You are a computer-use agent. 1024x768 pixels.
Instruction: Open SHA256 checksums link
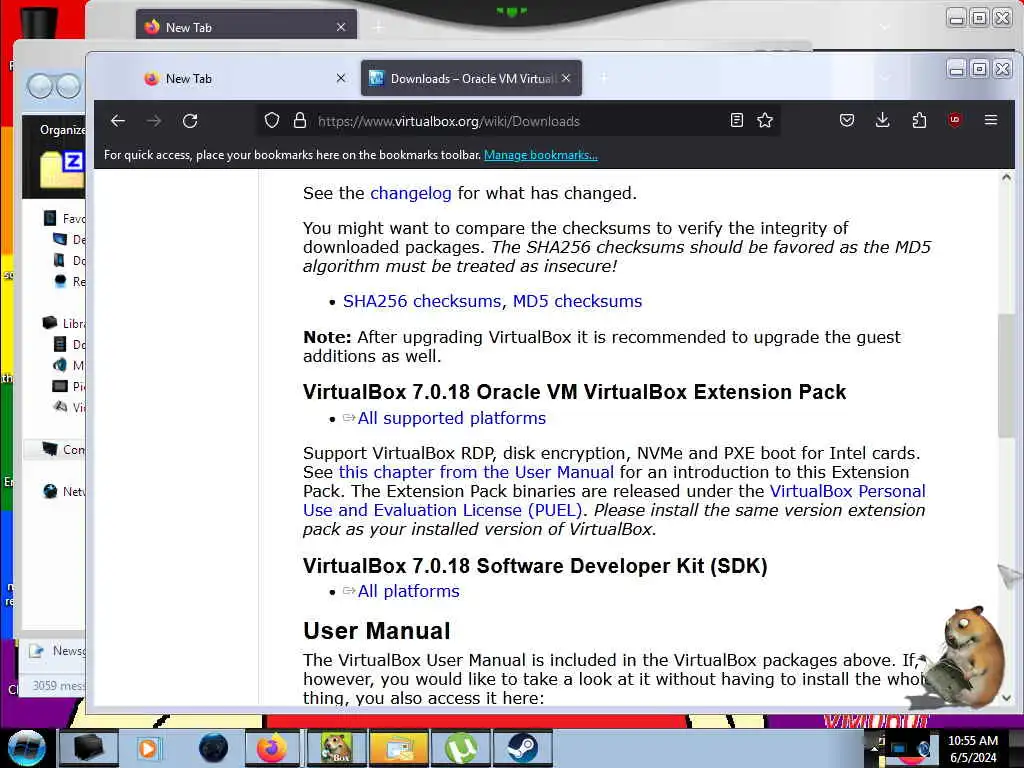[x=422, y=301]
